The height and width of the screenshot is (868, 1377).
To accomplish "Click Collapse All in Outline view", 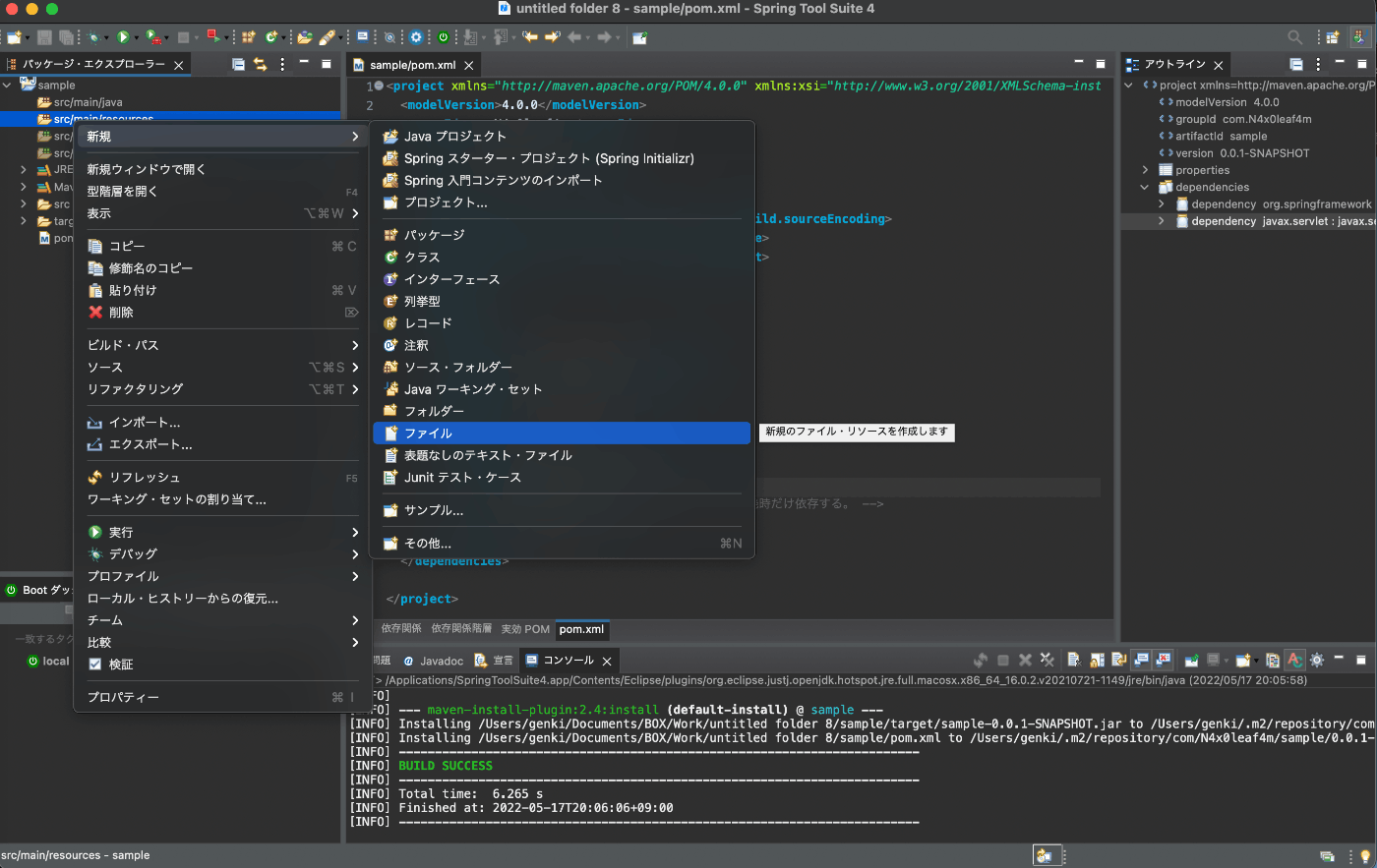I will (x=1296, y=64).
